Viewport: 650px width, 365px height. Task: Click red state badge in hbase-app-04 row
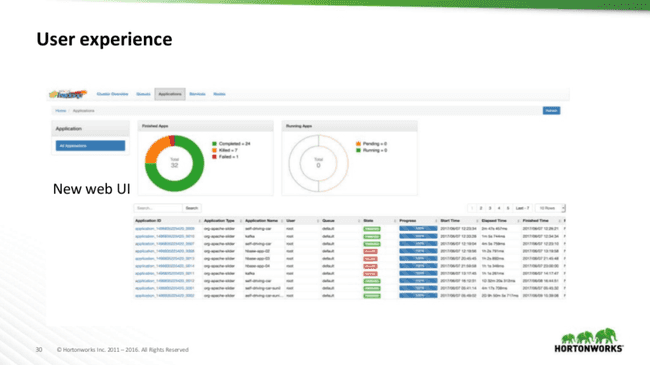tap(370, 266)
